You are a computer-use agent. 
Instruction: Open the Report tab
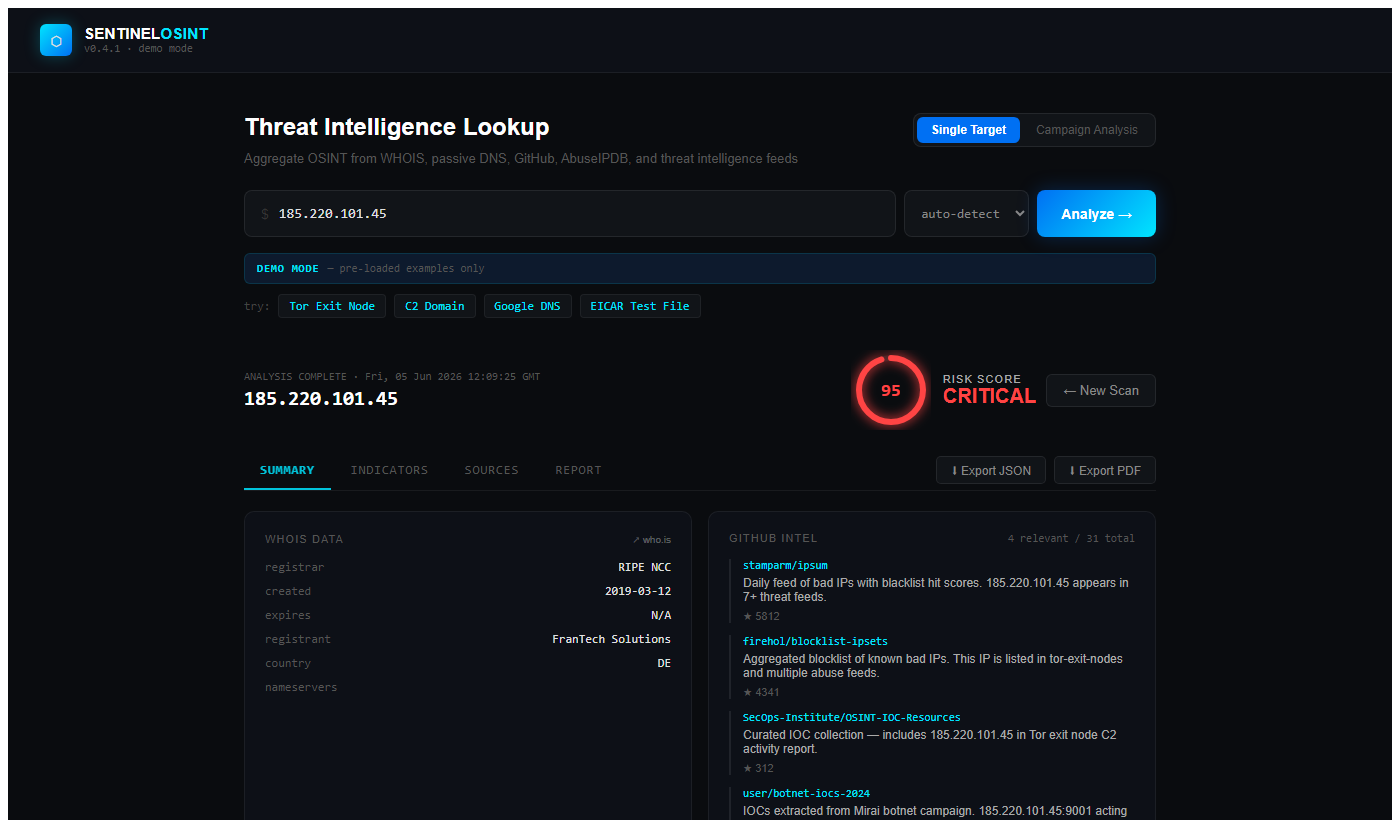578,470
